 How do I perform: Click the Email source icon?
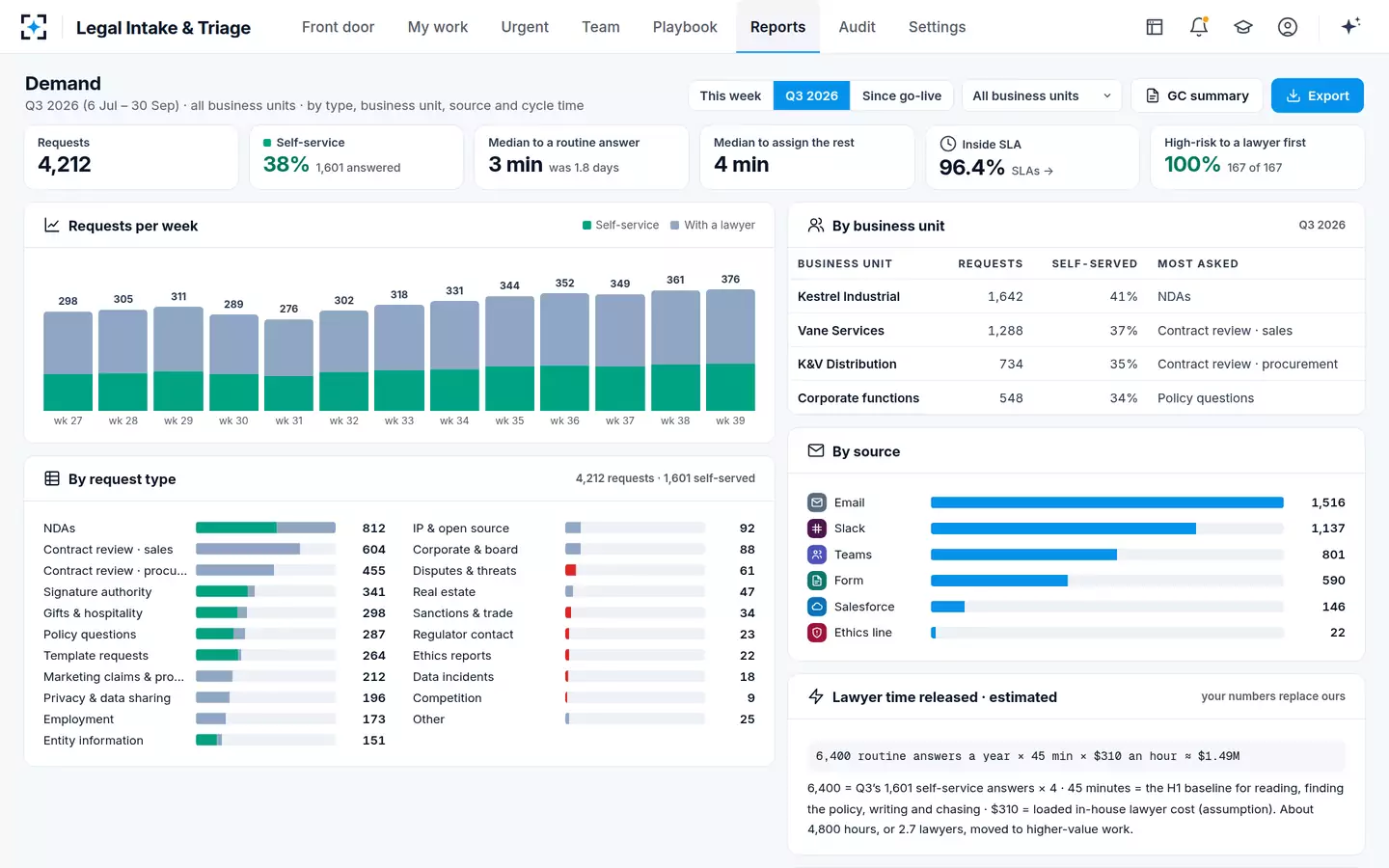click(x=817, y=502)
